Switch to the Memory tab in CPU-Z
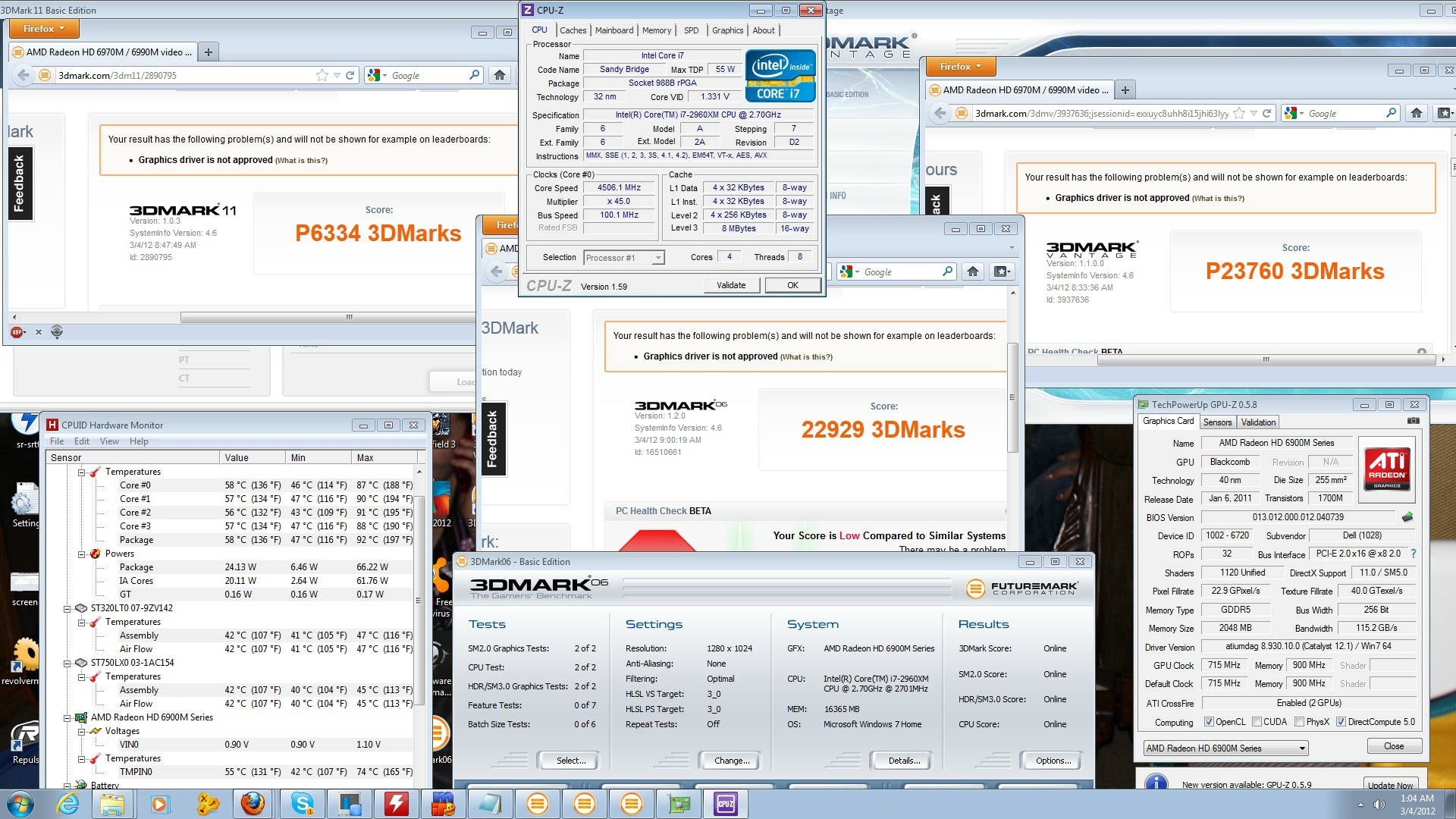 657,30
